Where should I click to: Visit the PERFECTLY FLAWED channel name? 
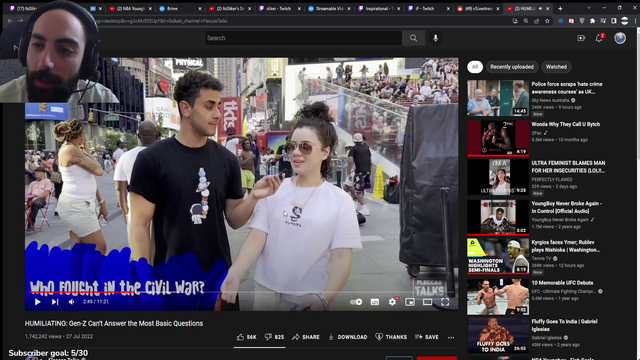click(x=552, y=179)
